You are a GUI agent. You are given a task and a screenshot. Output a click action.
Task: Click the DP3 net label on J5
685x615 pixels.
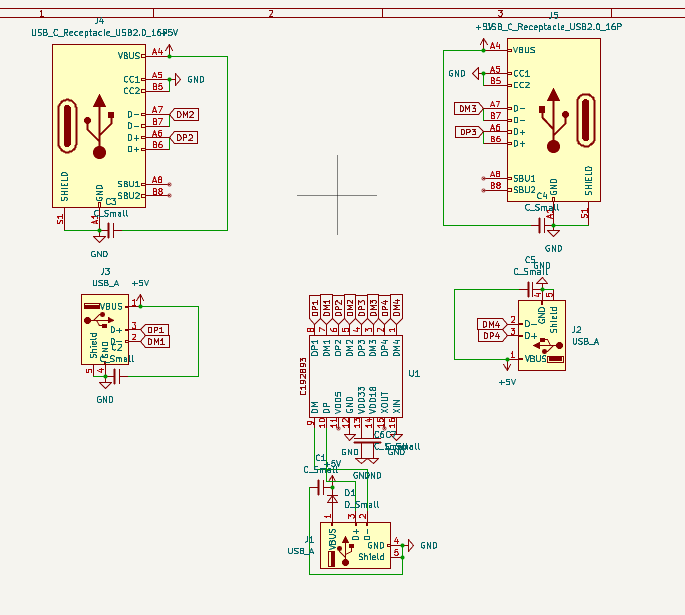(467, 132)
